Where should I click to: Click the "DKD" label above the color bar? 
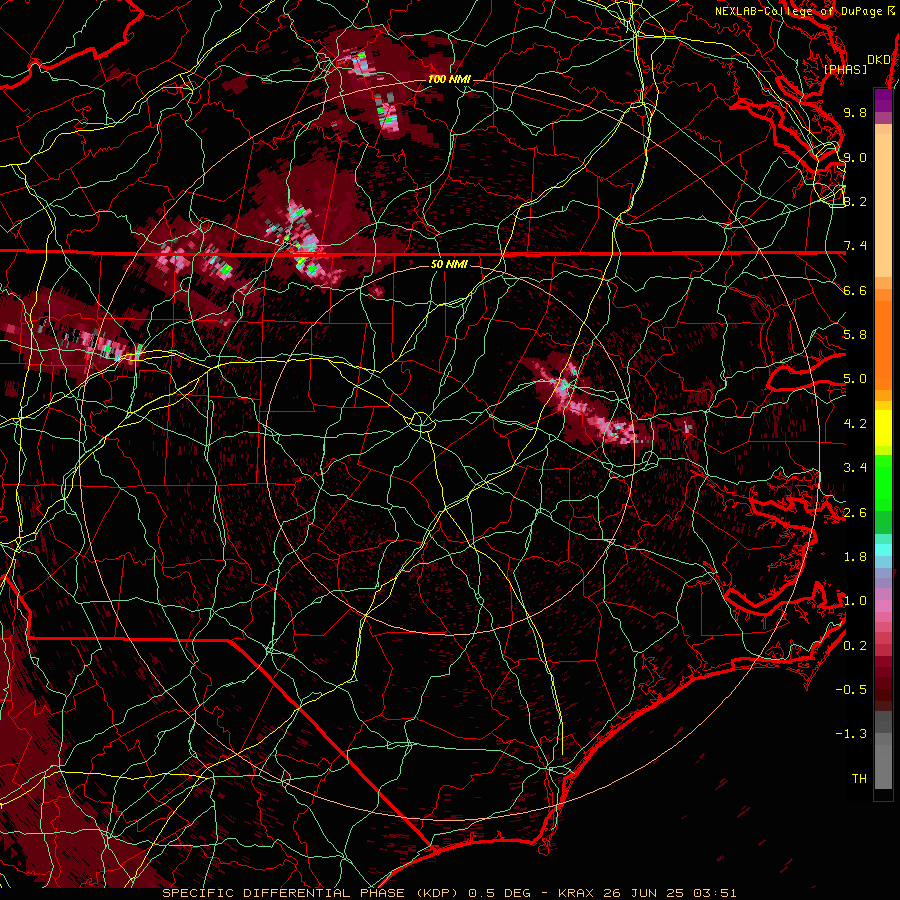coord(879,59)
